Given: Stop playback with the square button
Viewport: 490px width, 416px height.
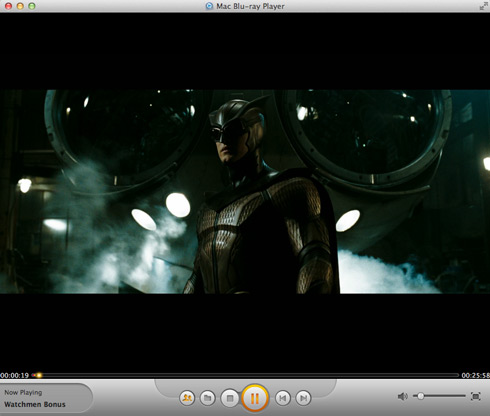Looking at the screenshot, I should click(230, 398).
